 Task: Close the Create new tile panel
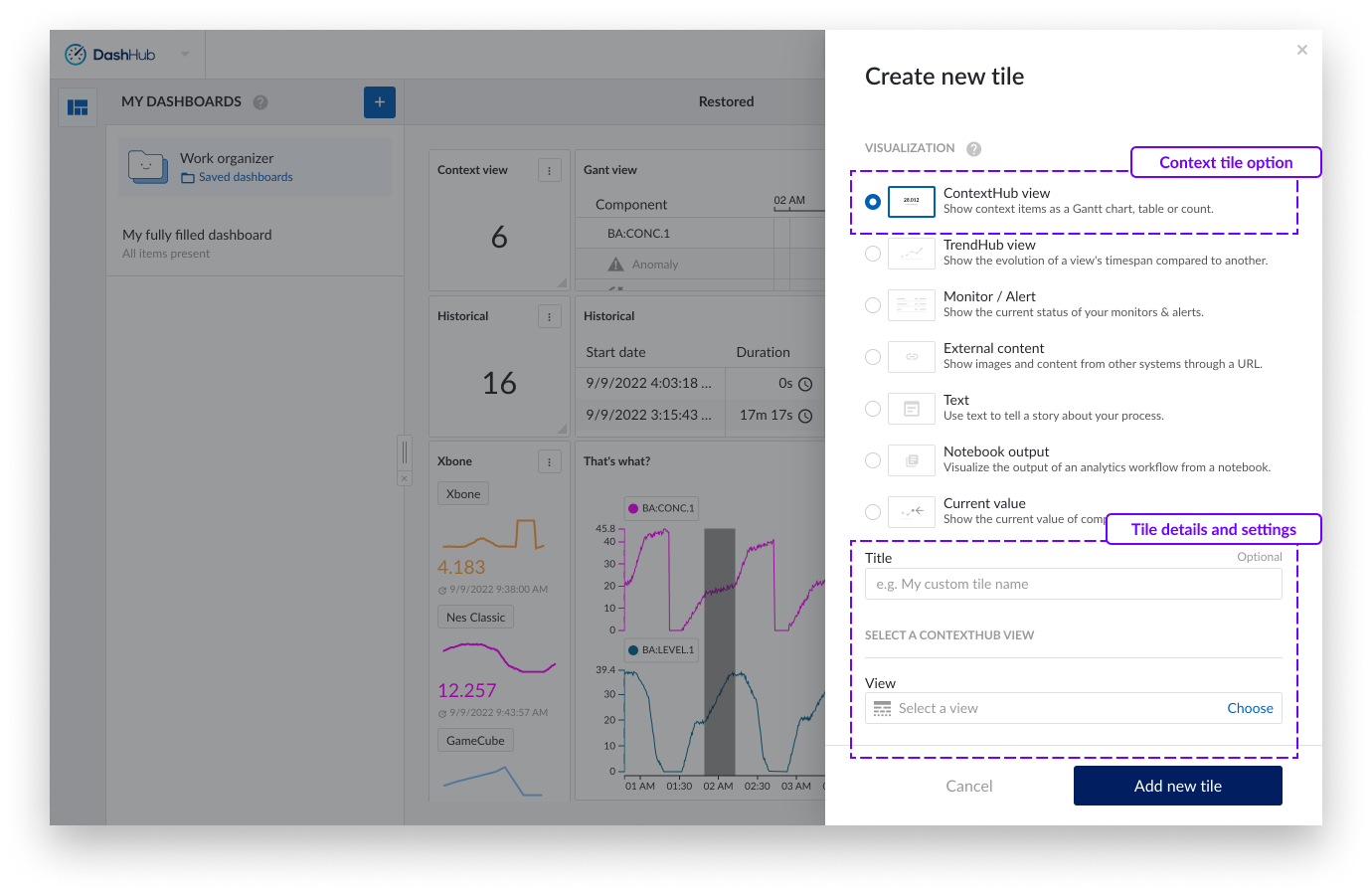click(1301, 50)
